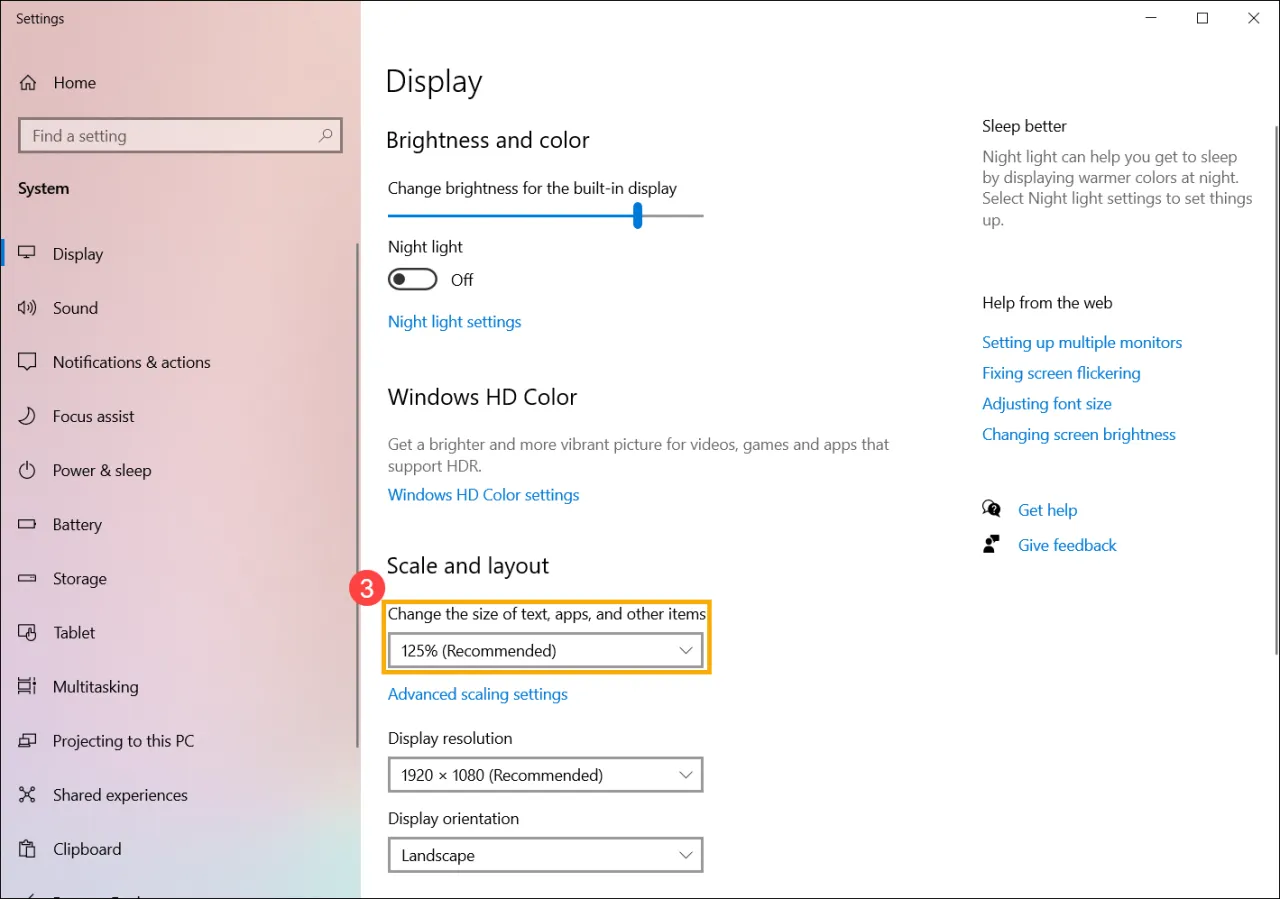The height and width of the screenshot is (899, 1280).
Task: Select Tablet in the sidebar
Action: [x=29, y=632]
